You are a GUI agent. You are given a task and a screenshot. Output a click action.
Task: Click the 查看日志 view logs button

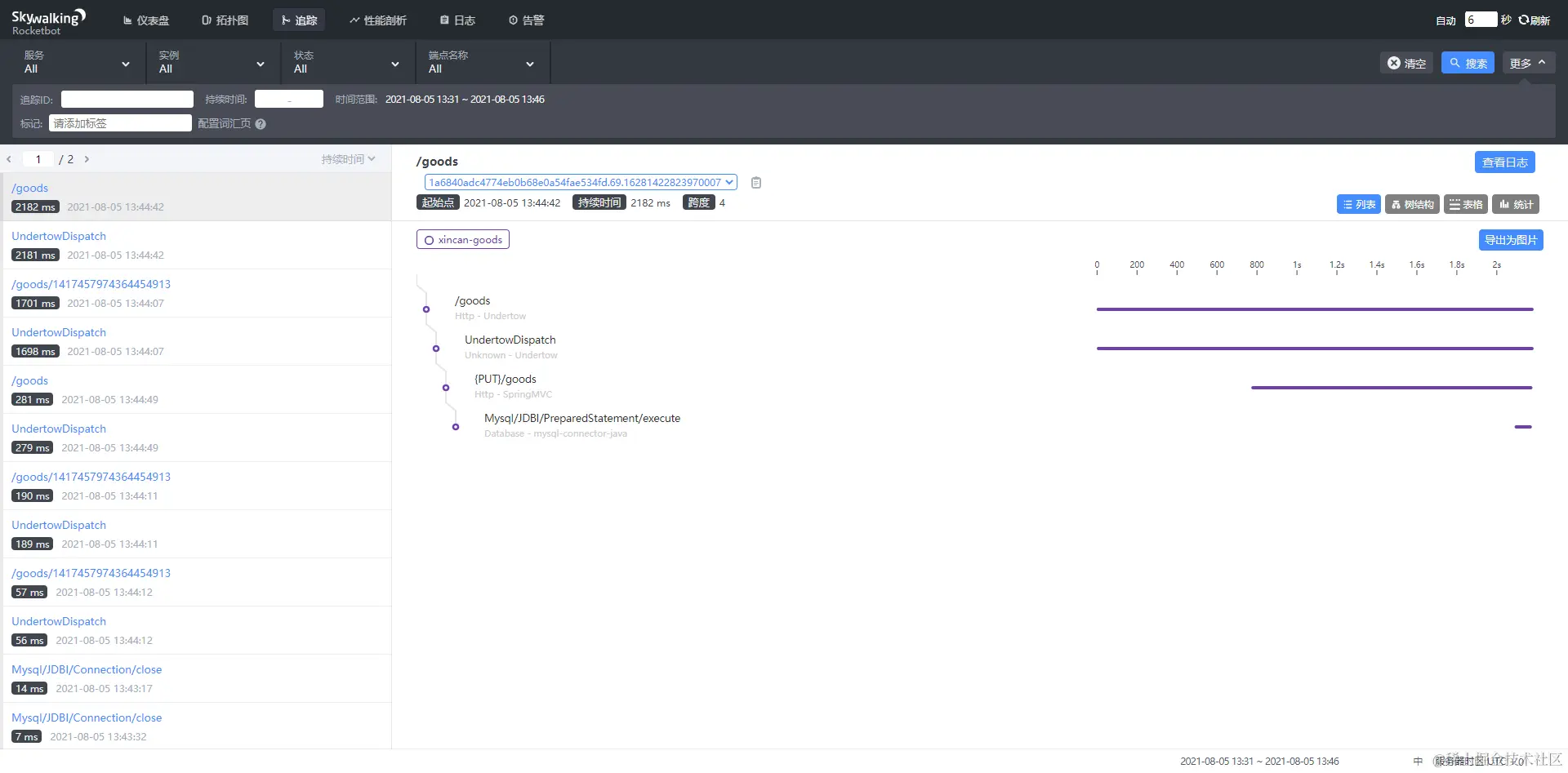coord(1504,162)
